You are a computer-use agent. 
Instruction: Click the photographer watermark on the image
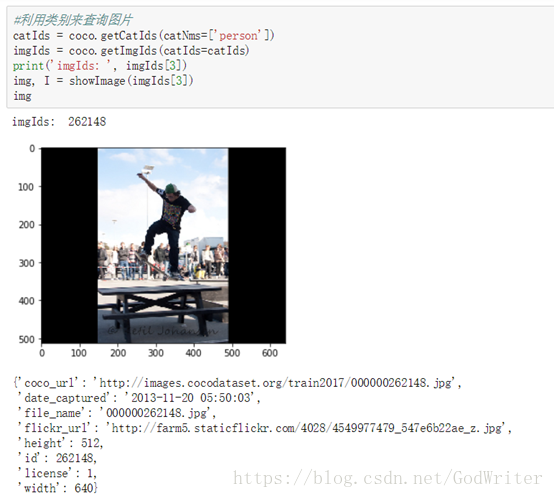pyautogui.click(x=163, y=331)
